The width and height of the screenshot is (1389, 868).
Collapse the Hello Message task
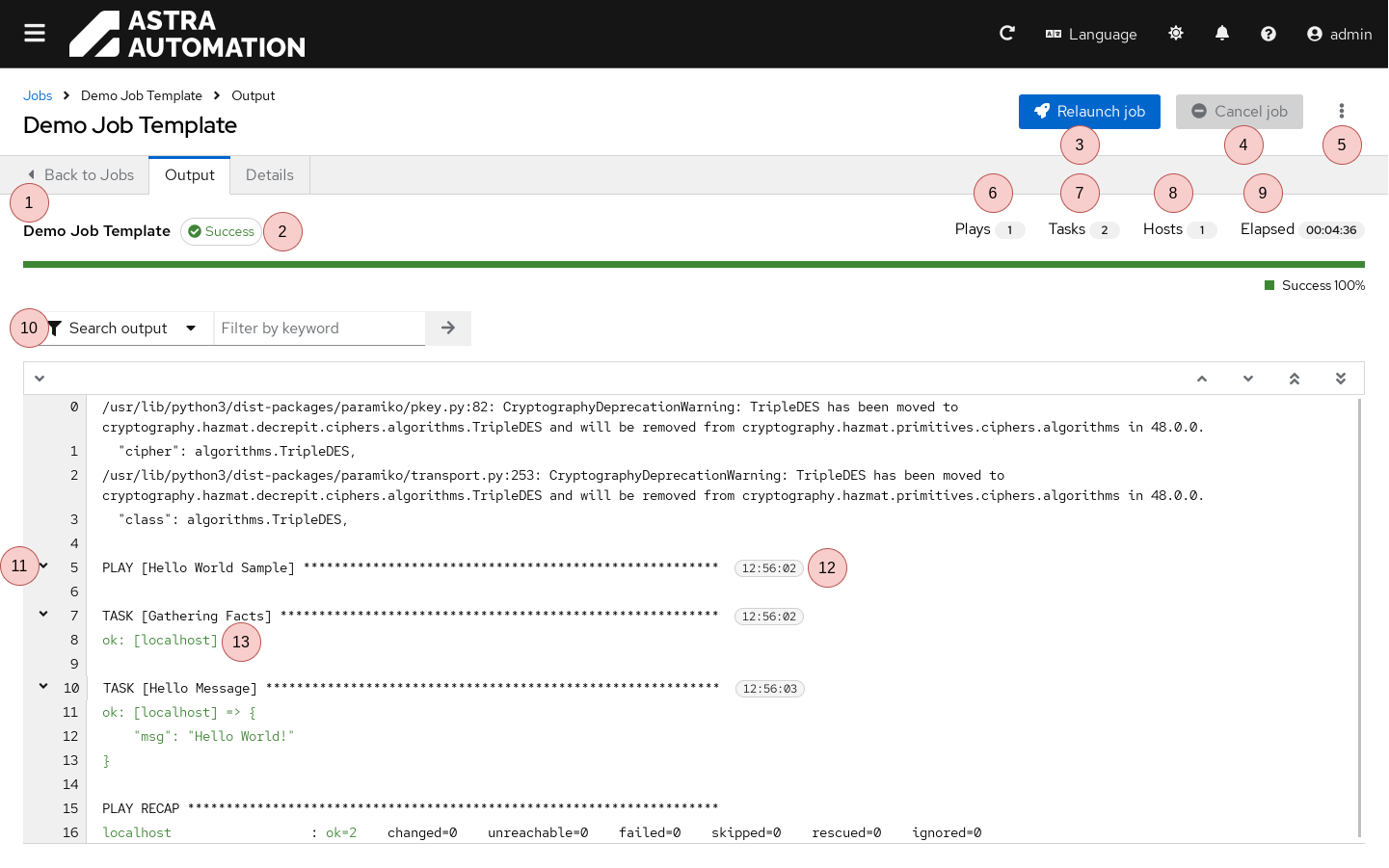(43, 687)
